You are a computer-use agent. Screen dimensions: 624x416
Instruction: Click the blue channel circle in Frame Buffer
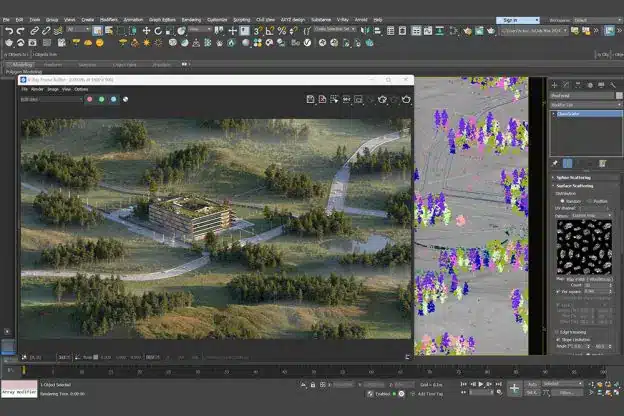pos(113,99)
